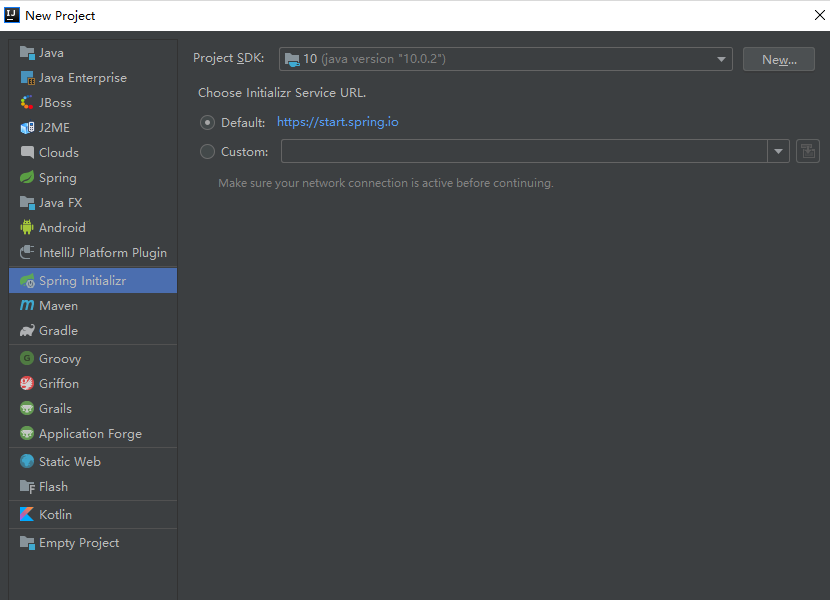Select the Groovy list entry
Screen dimensions: 830x600
pyautogui.click(x=93, y=359)
